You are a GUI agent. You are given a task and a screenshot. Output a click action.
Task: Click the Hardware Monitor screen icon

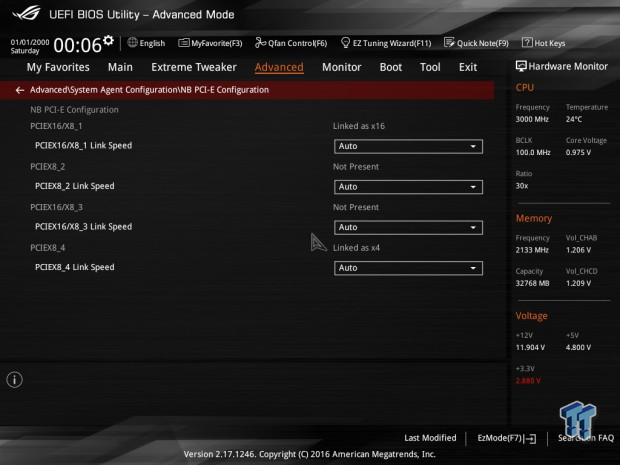(521, 66)
